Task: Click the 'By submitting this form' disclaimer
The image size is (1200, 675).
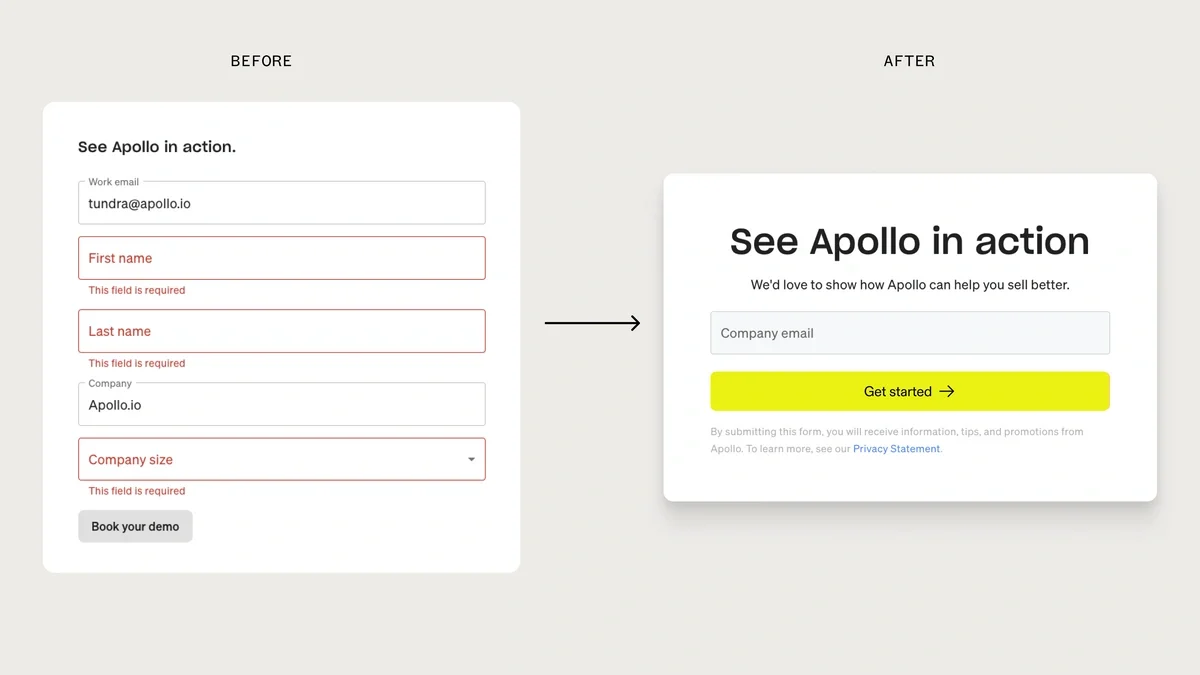Action: point(896,432)
